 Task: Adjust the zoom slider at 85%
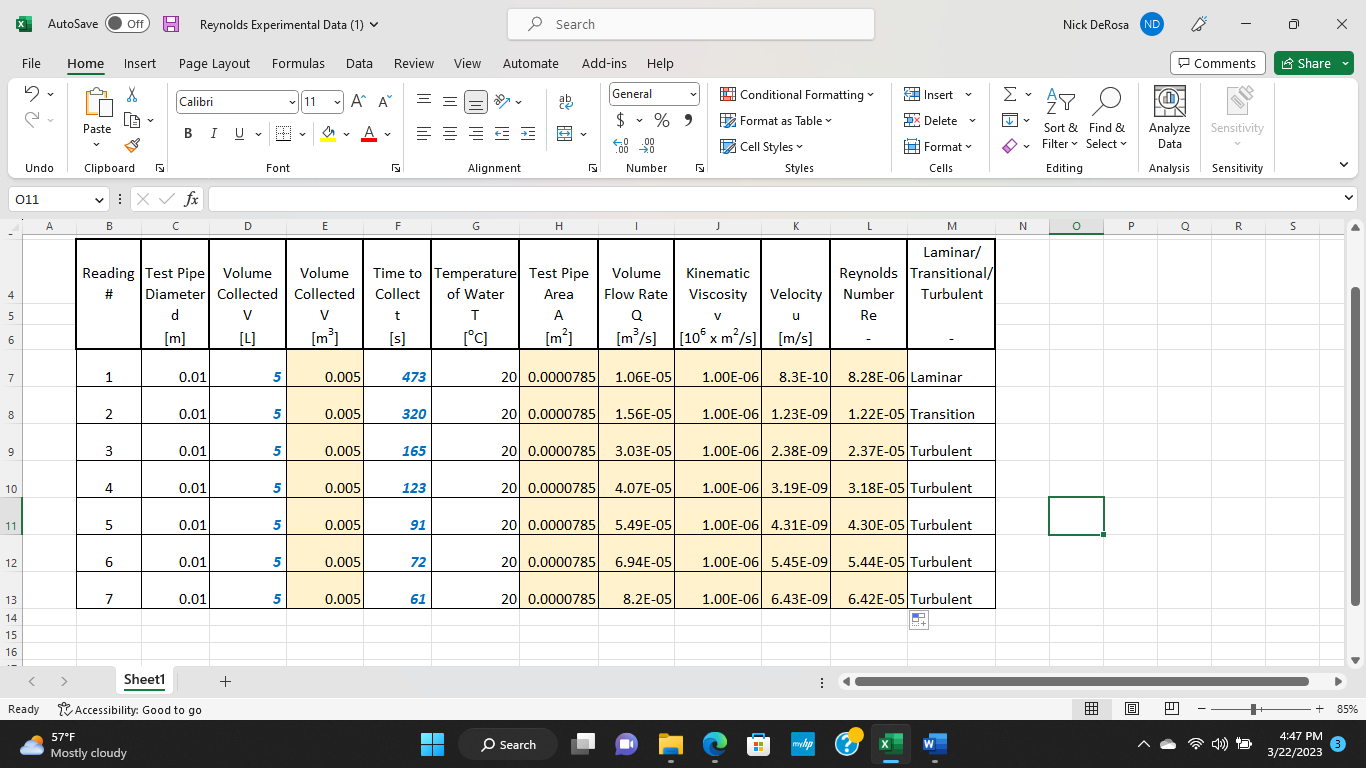(1253, 709)
